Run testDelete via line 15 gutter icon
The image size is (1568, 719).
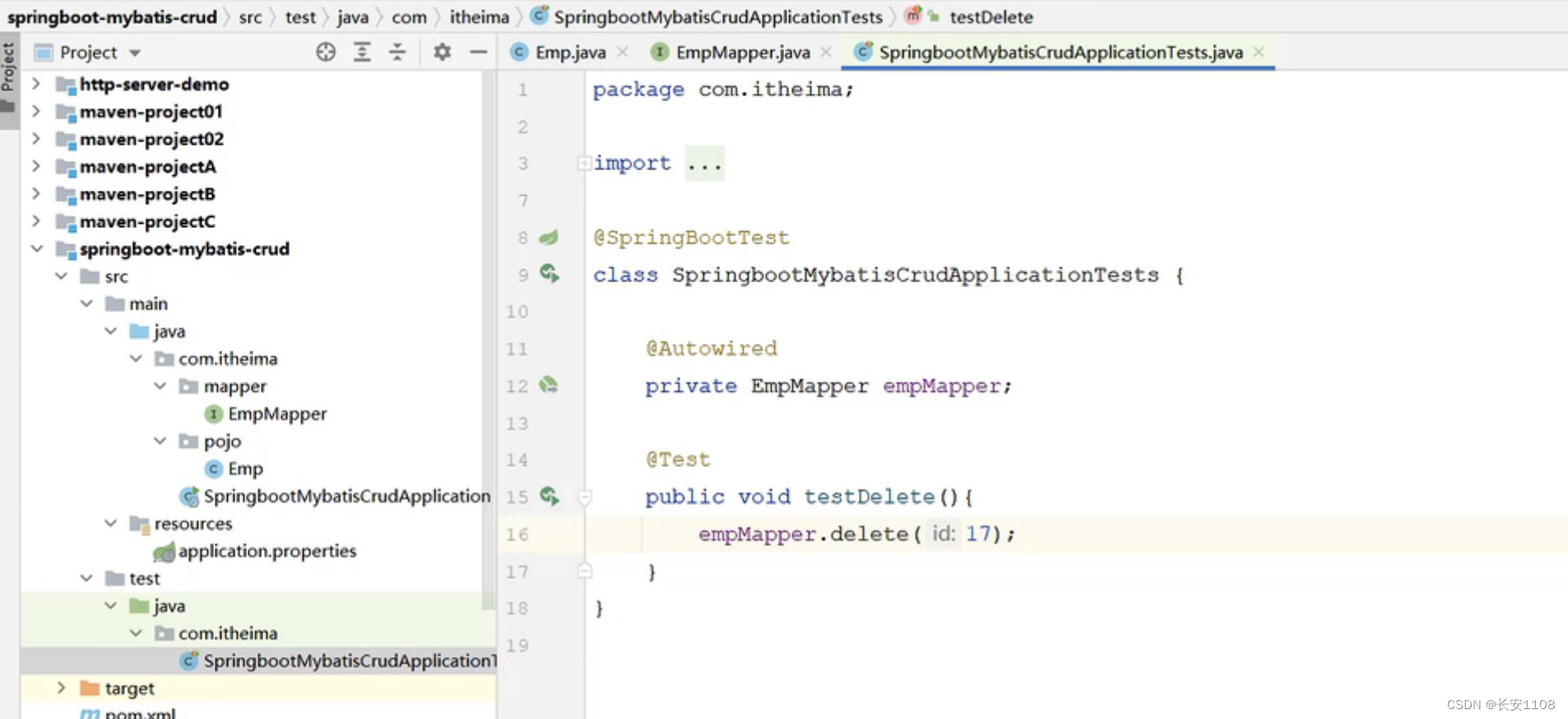tap(550, 496)
